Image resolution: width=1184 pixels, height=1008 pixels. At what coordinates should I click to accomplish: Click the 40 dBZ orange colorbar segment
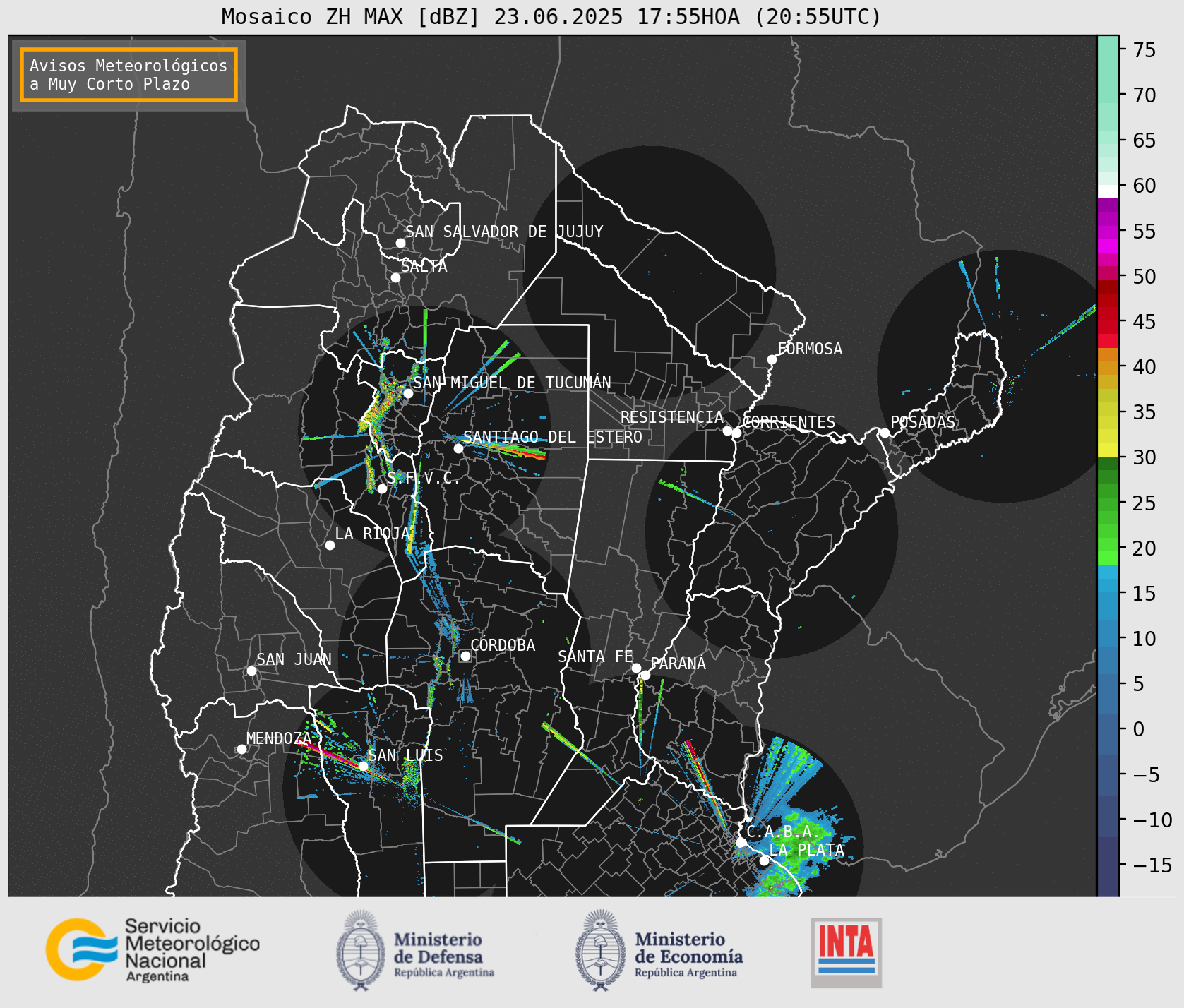point(1108,367)
